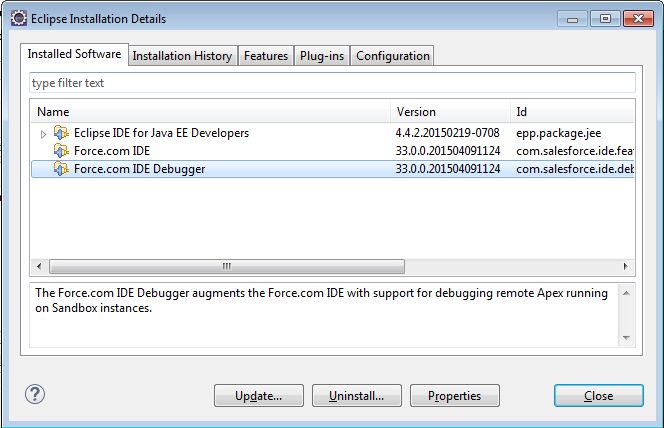The height and width of the screenshot is (428, 664).
Task: Click the Id column header
Action: pyautogui.click(x=572, y=112)
